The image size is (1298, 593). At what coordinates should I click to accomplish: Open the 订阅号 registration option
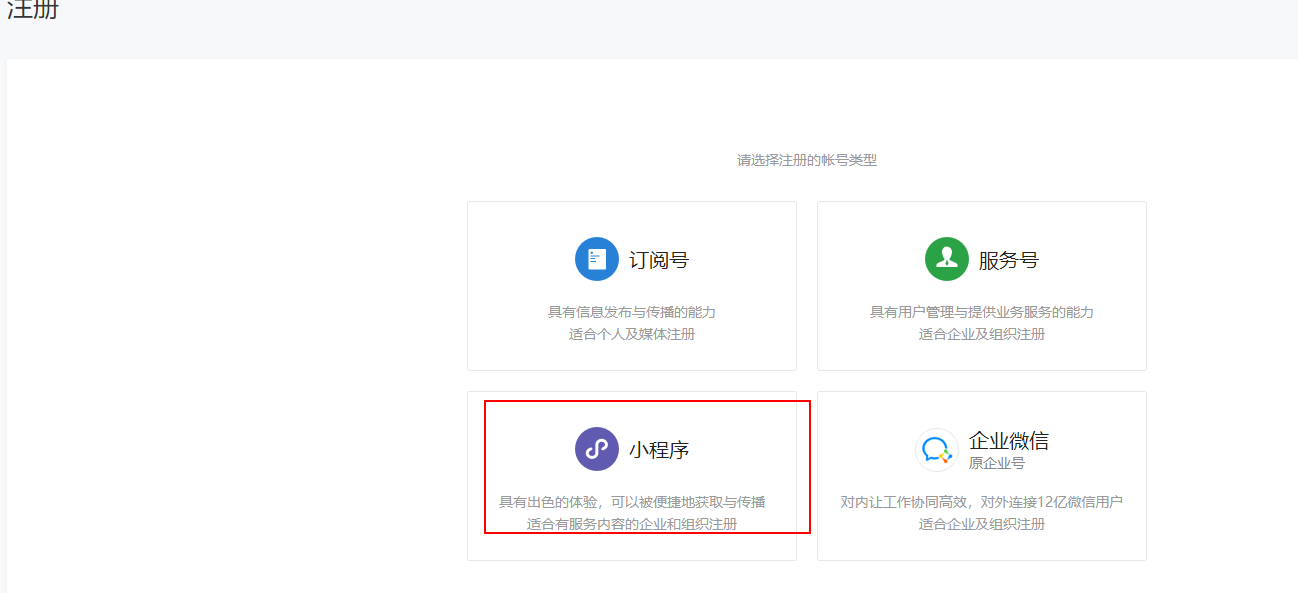pyautogui.click(x=631, y=285)
